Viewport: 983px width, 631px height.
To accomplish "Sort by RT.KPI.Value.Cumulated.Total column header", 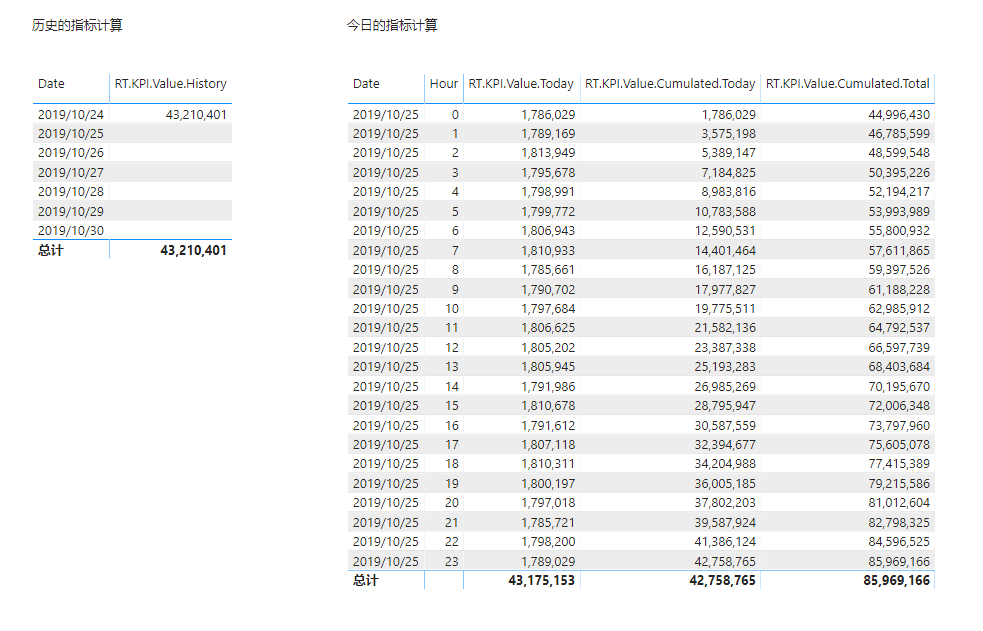I will coord(848,83).
